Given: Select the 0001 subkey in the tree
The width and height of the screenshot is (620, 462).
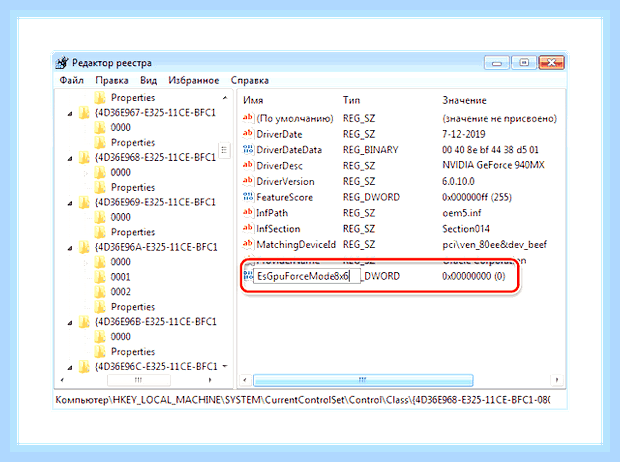Looking at the screenshot, I should pos(120,277).
